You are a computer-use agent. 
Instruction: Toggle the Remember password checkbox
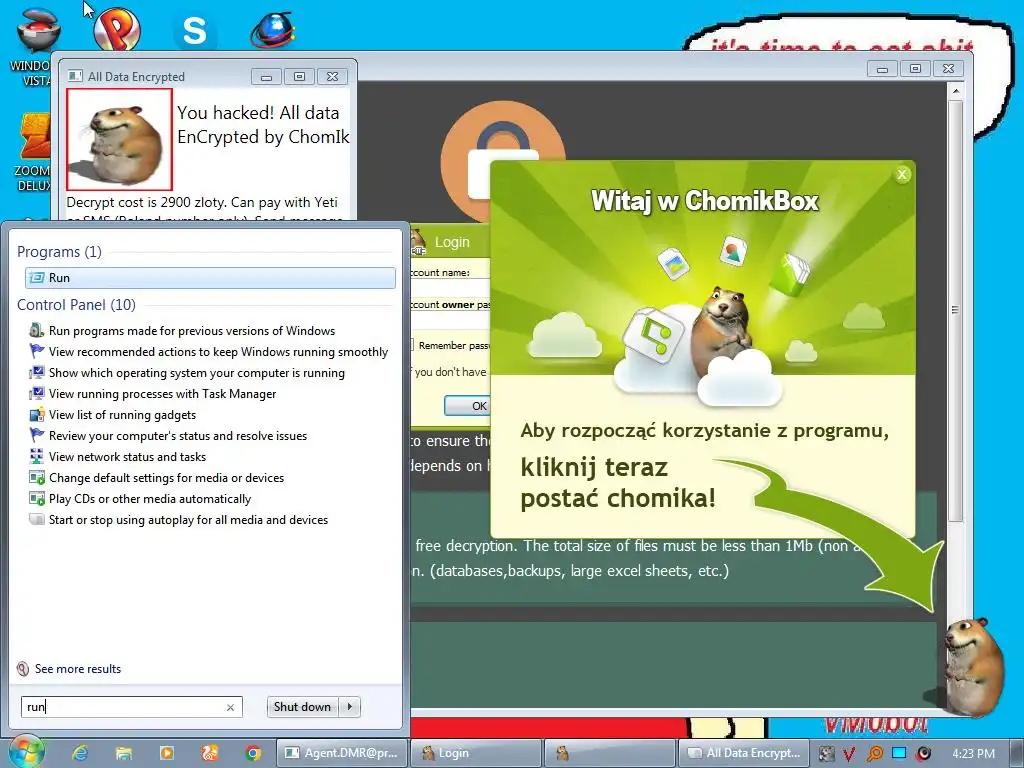pyautogui.click(x=411, y=345)
